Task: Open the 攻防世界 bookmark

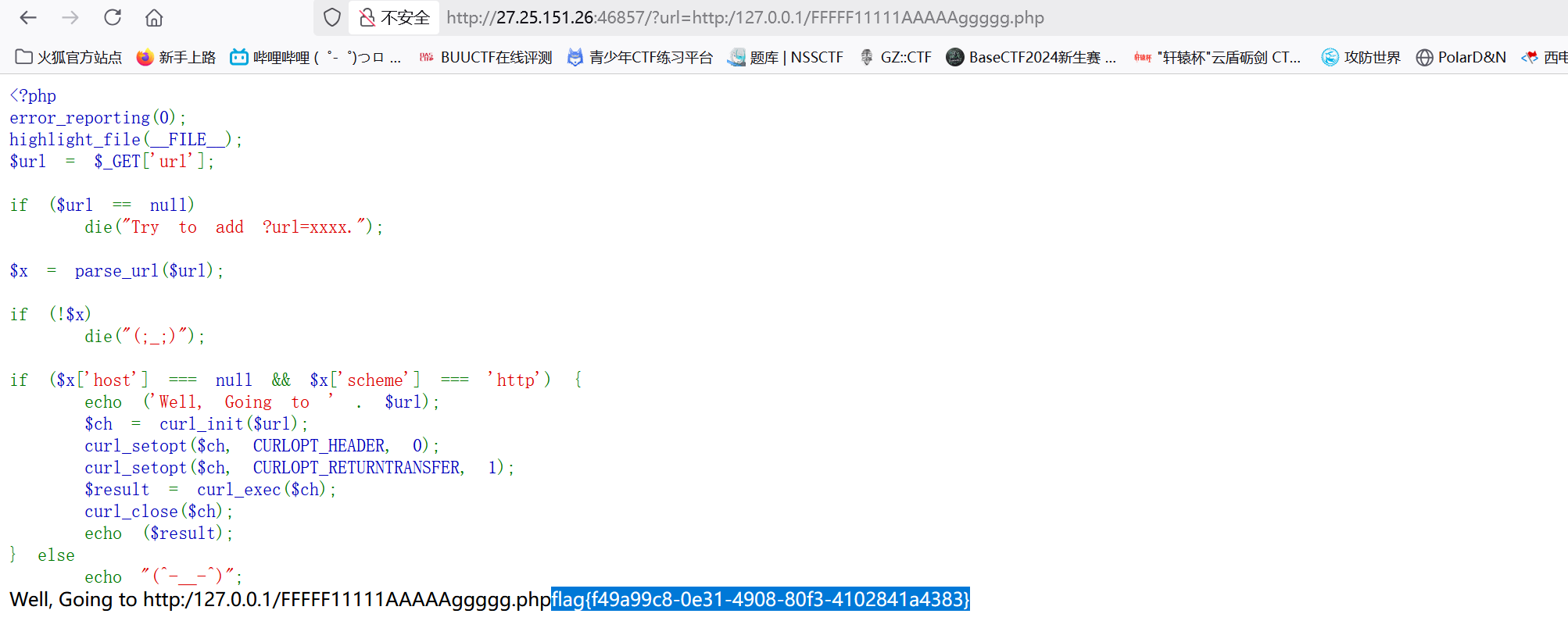Action: click(1361, 57)
